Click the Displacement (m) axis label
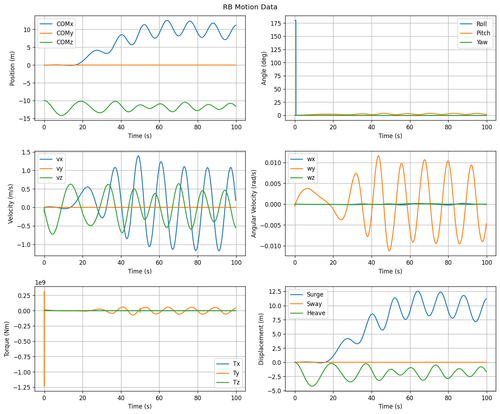Viewport: 500px width, 414px height. point(261,339)
